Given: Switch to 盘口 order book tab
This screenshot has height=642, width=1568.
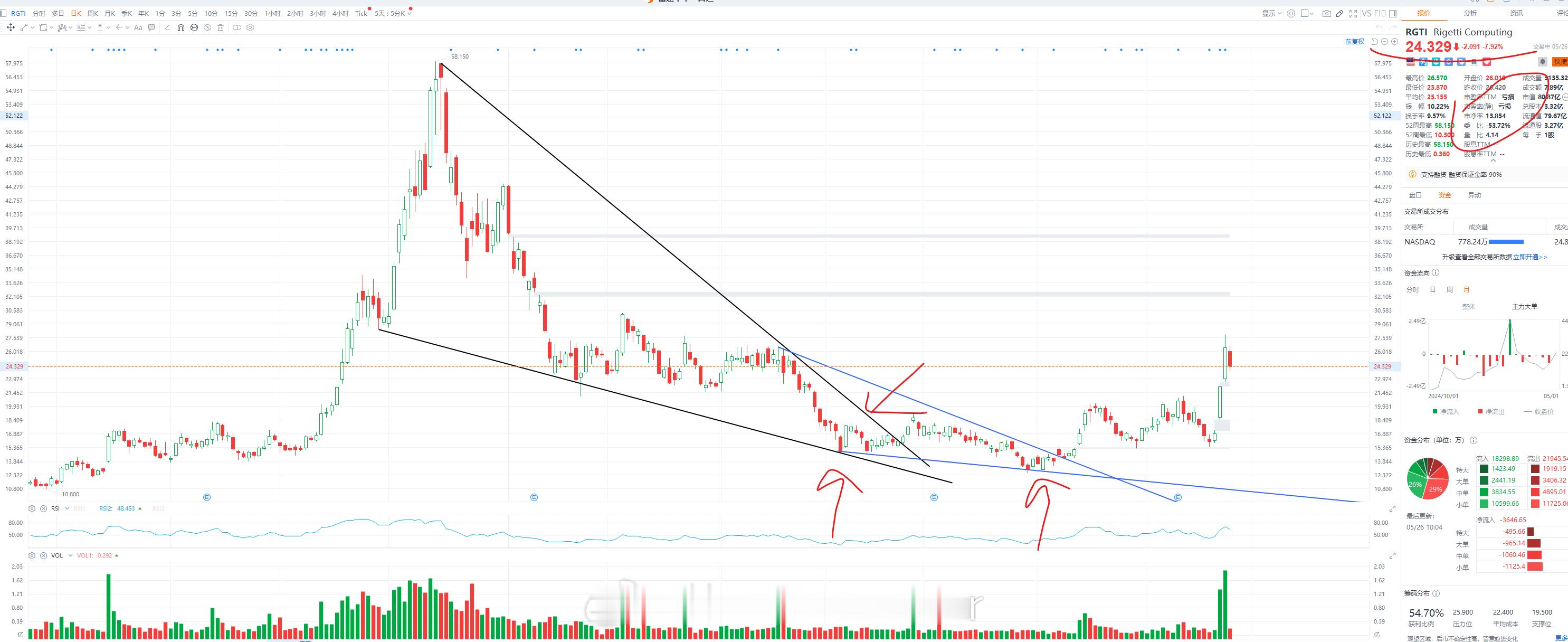Looking at the screenshot, I should pos(1415,195).
